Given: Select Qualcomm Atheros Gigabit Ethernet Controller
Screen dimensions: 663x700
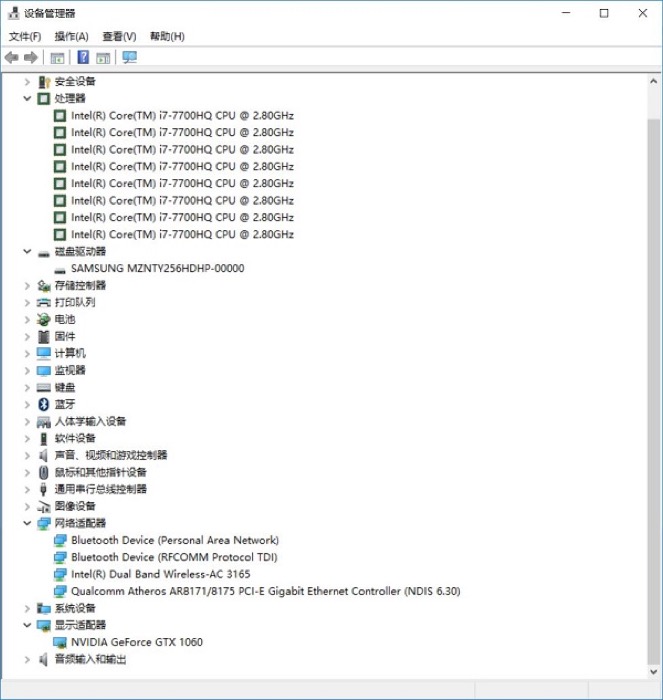Looking at the screenshot, I should (265, 591).
